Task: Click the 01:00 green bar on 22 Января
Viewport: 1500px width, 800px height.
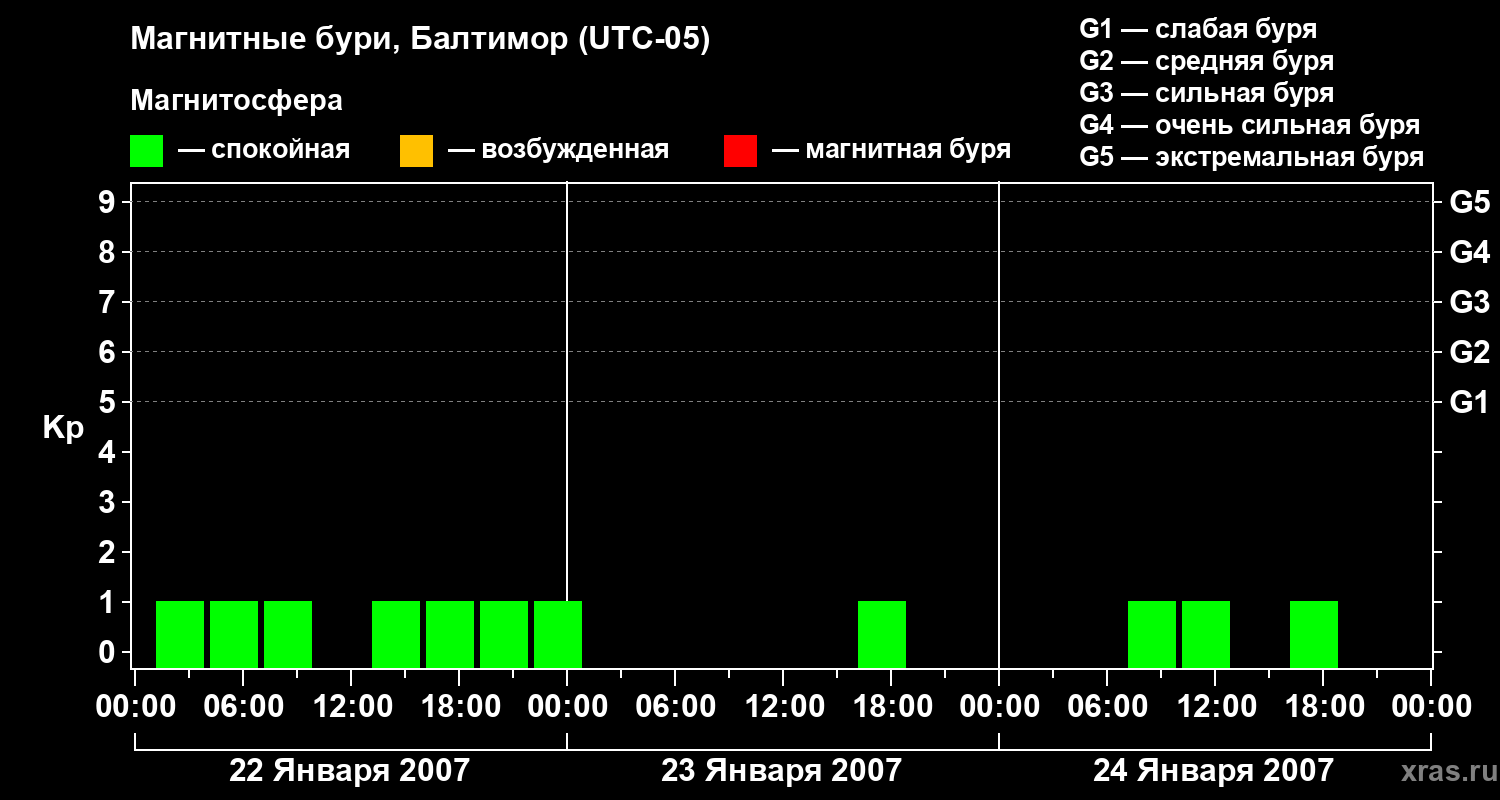Action: pos(180,634)
